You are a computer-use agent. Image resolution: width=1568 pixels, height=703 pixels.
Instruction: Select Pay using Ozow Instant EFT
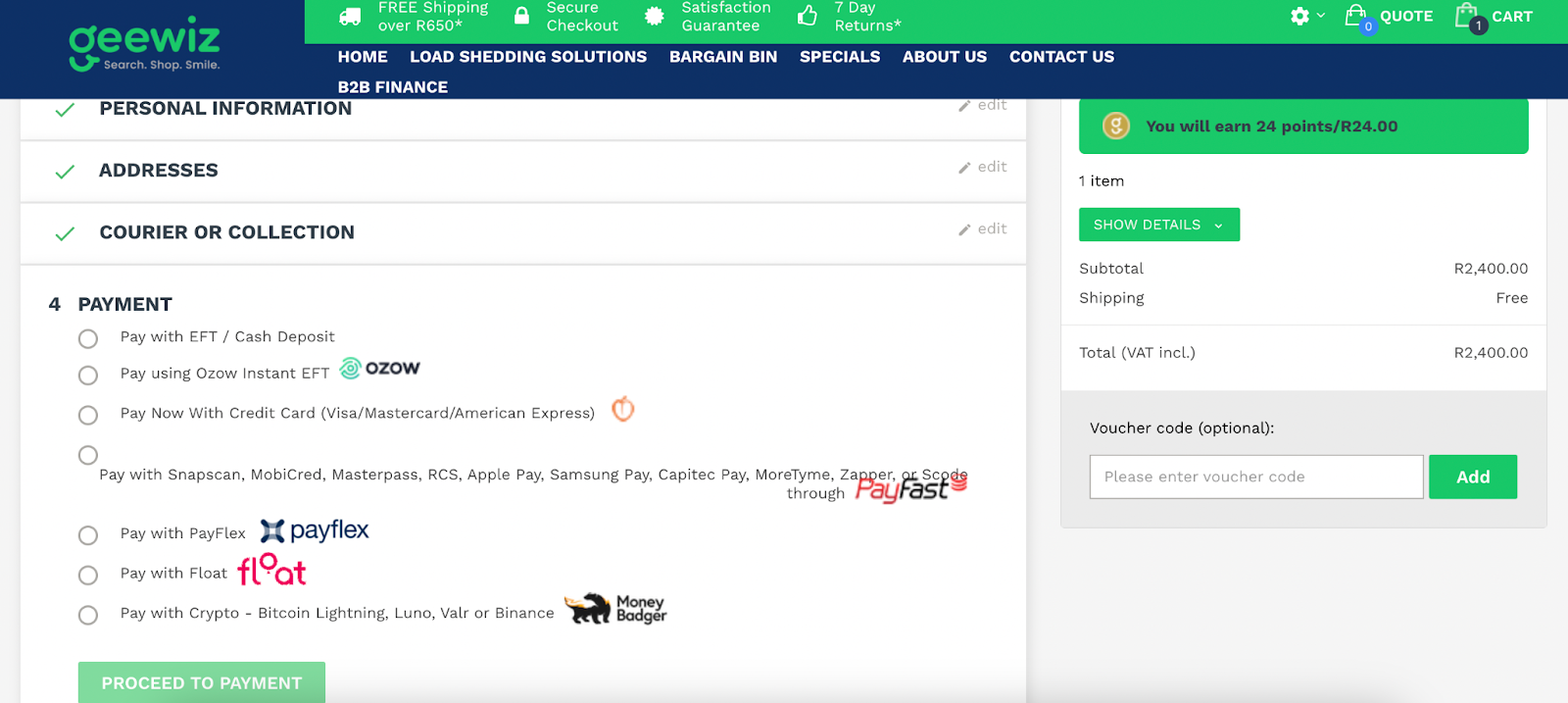pos(88,376)
